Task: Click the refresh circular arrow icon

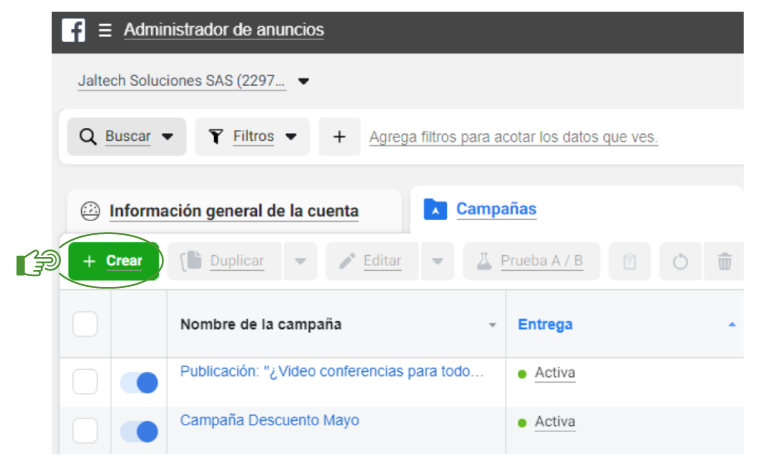Action: click(680, 261)
